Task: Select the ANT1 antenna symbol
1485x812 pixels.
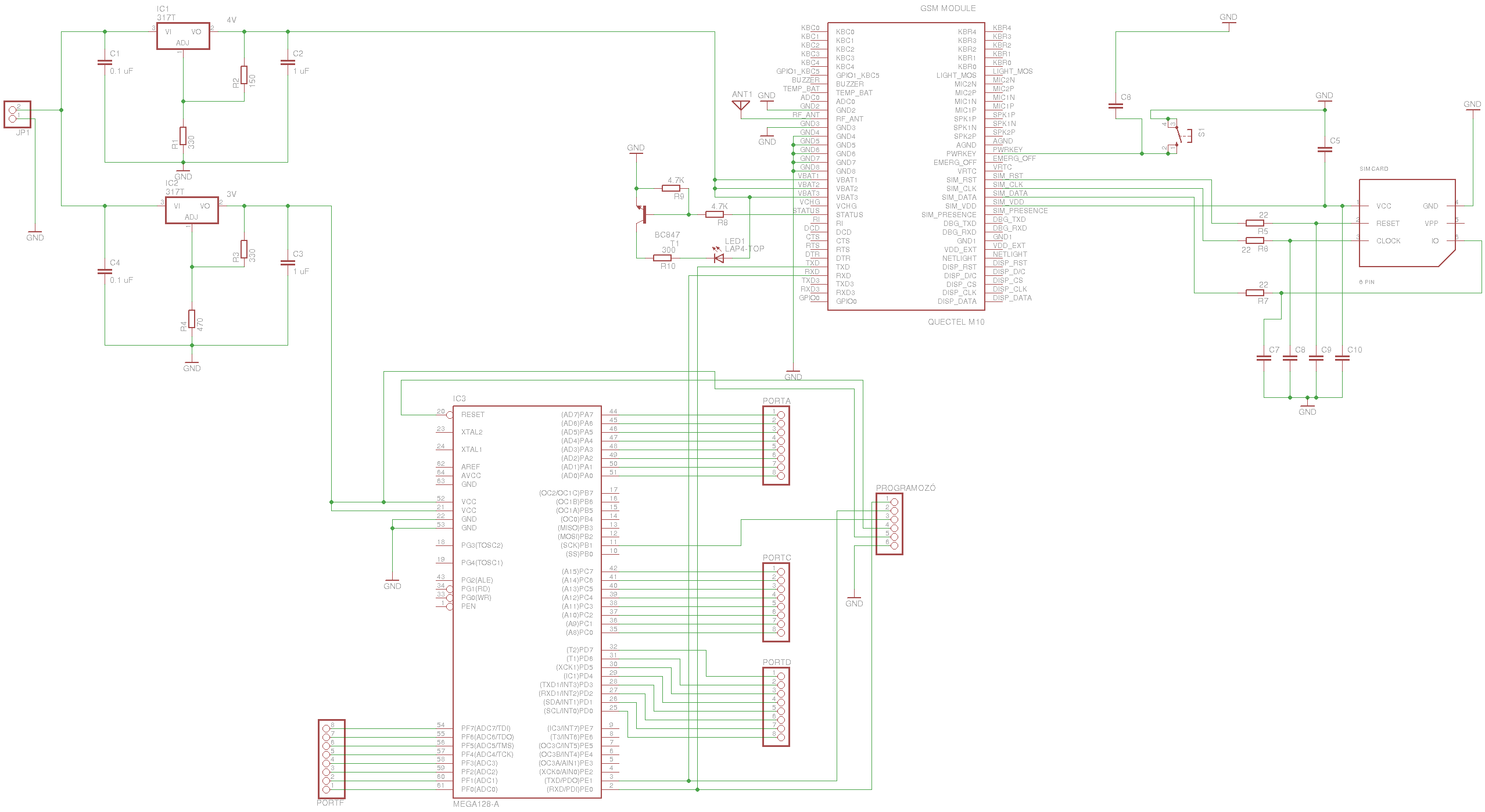Action: 741,105
